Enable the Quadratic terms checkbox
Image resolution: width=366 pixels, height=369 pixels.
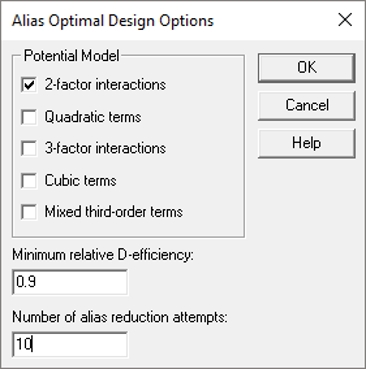[29, 117]
